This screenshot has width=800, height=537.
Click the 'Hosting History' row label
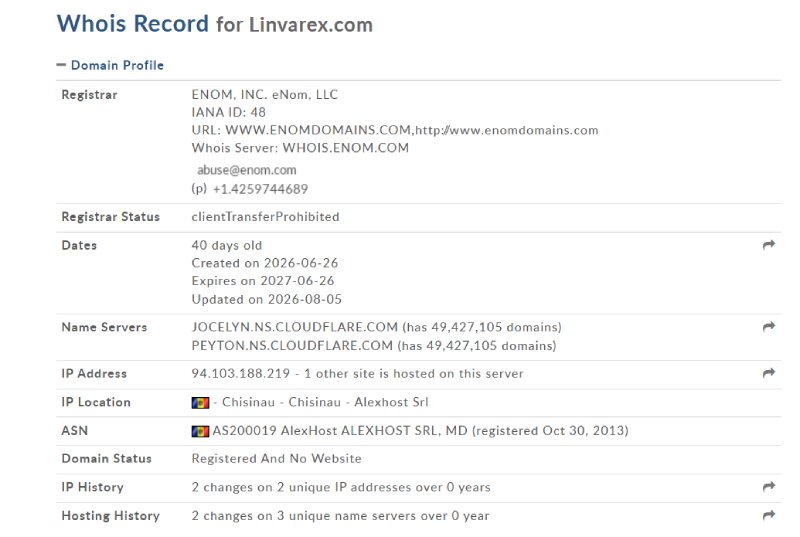[x=110, y=516]
